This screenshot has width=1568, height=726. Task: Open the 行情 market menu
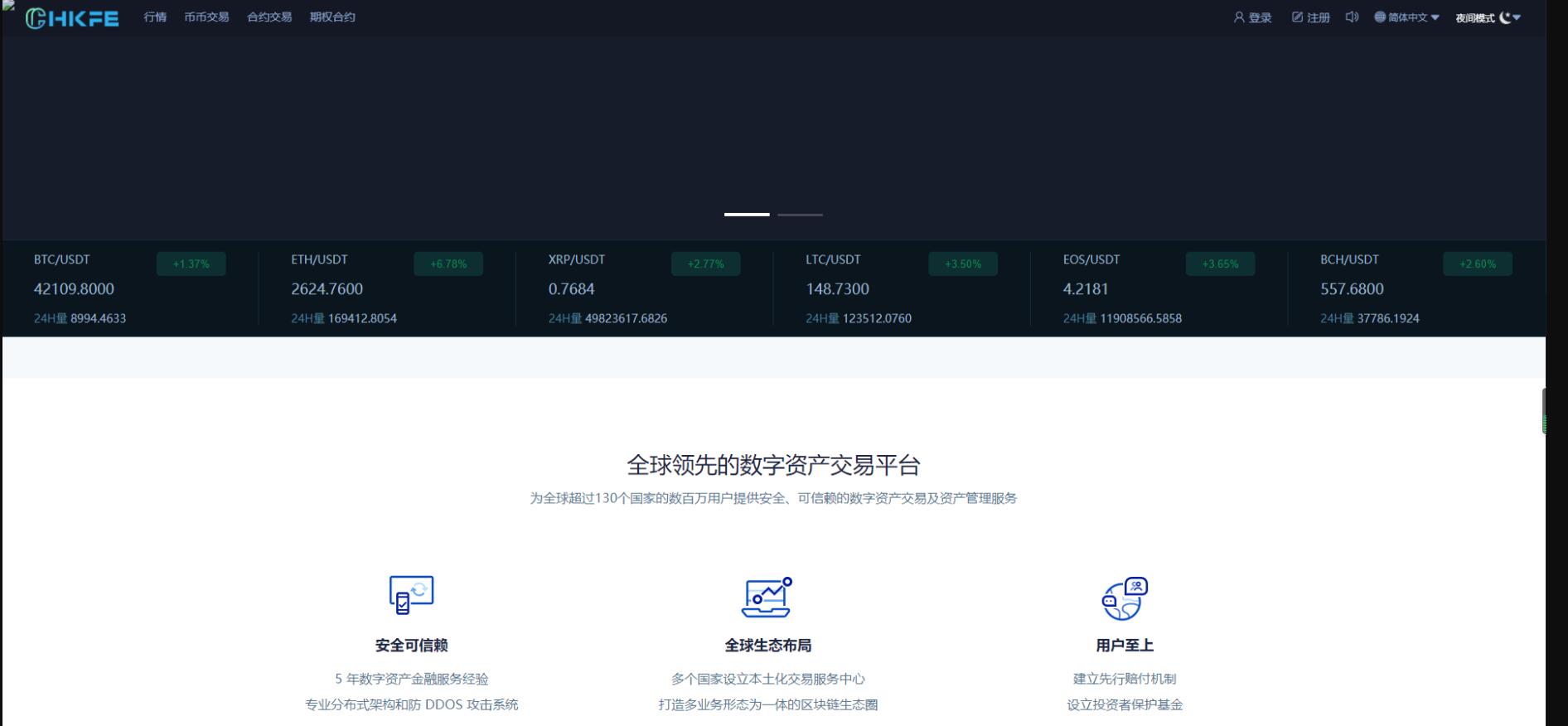pyautogui.click(x=155, y=17)
